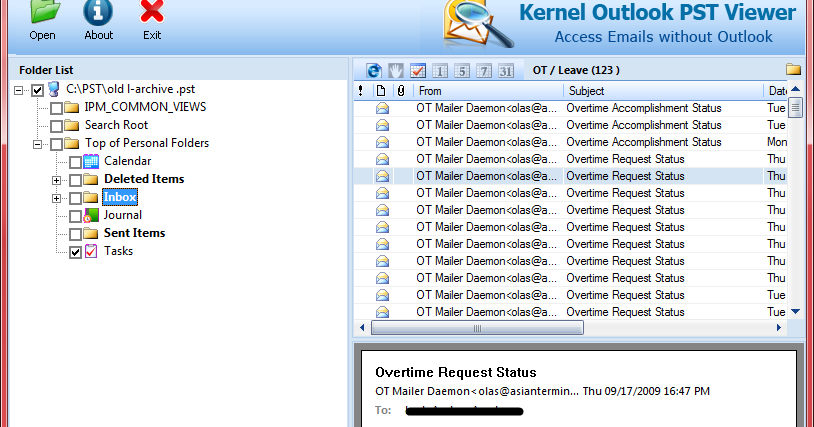Viewport: 814px width, 427px height.
Task: Sort by importance exclamation column
Action: [361, 91]
